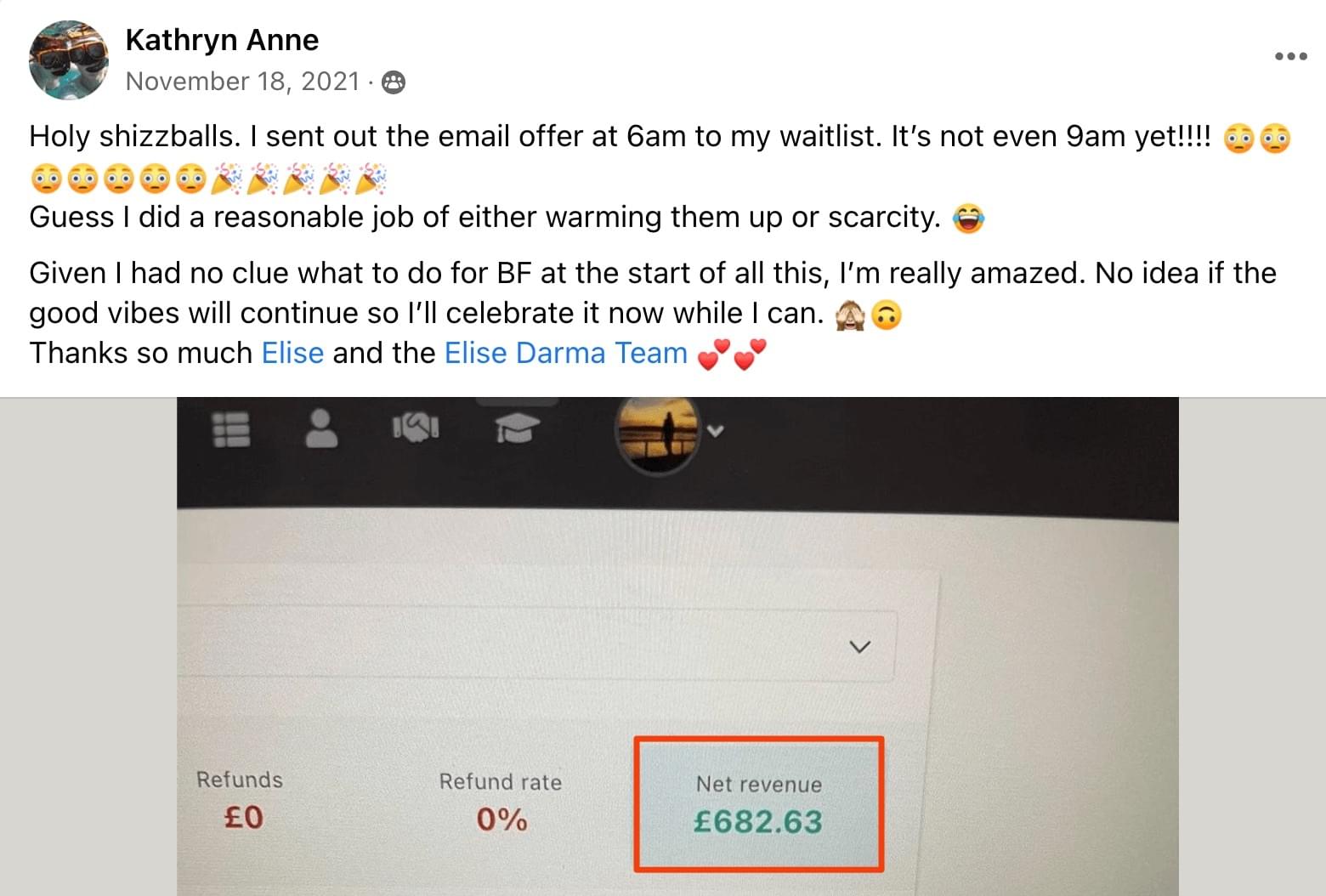The height and width of the screenshot is (896, 1326).
Task: Open the Elise Darma Team link
Action: (565, 353)
